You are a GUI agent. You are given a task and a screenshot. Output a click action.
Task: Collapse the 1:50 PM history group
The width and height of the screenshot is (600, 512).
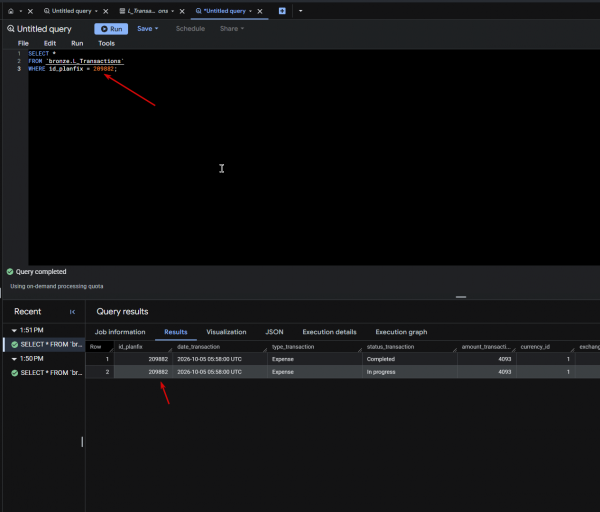pyautogui.click(x=14, y=359)
